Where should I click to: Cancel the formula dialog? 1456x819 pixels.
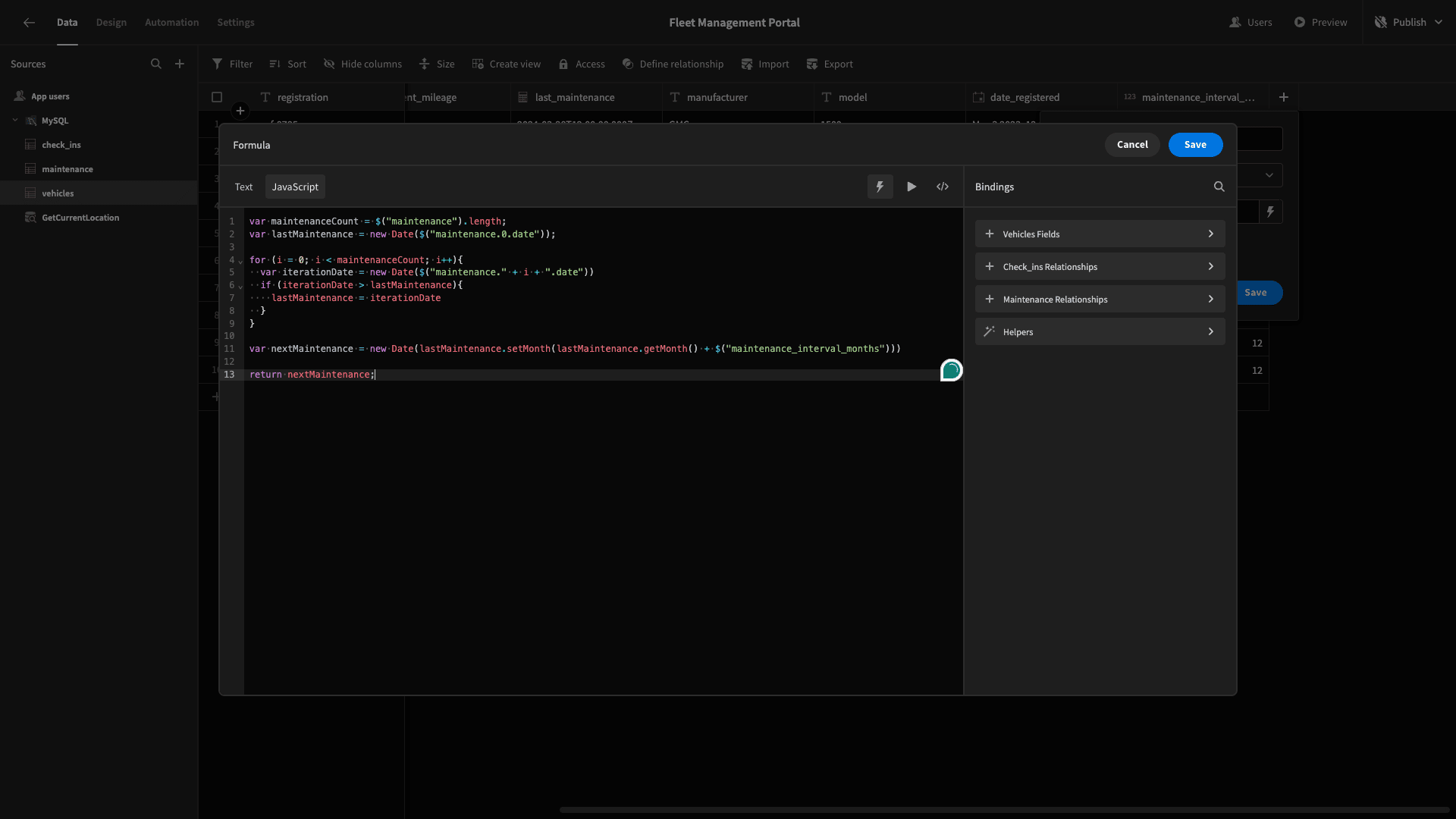pyautogui.click(x=1132, y=145)
